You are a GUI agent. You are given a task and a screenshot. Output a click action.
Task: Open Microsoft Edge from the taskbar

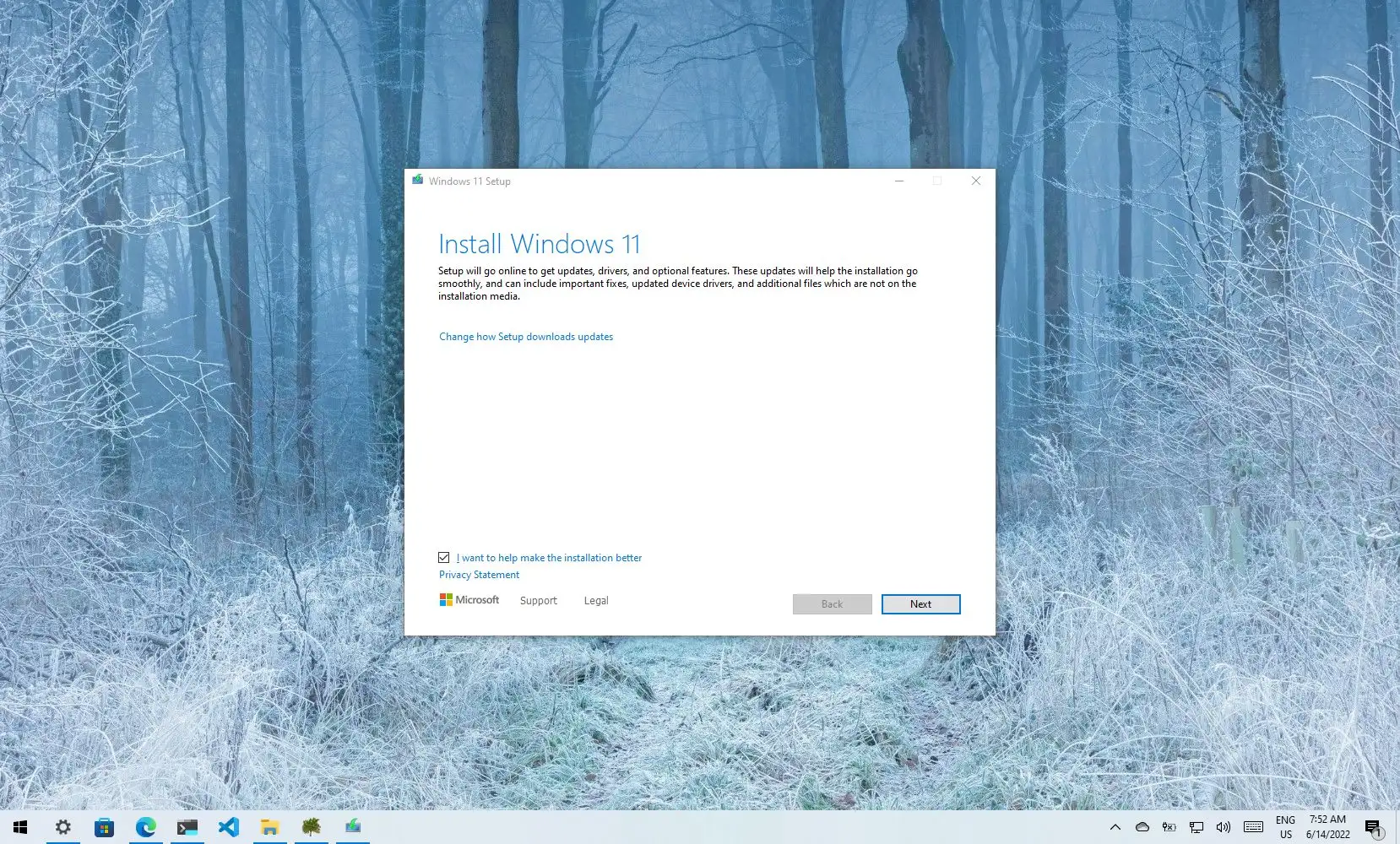tap(146, 827)
